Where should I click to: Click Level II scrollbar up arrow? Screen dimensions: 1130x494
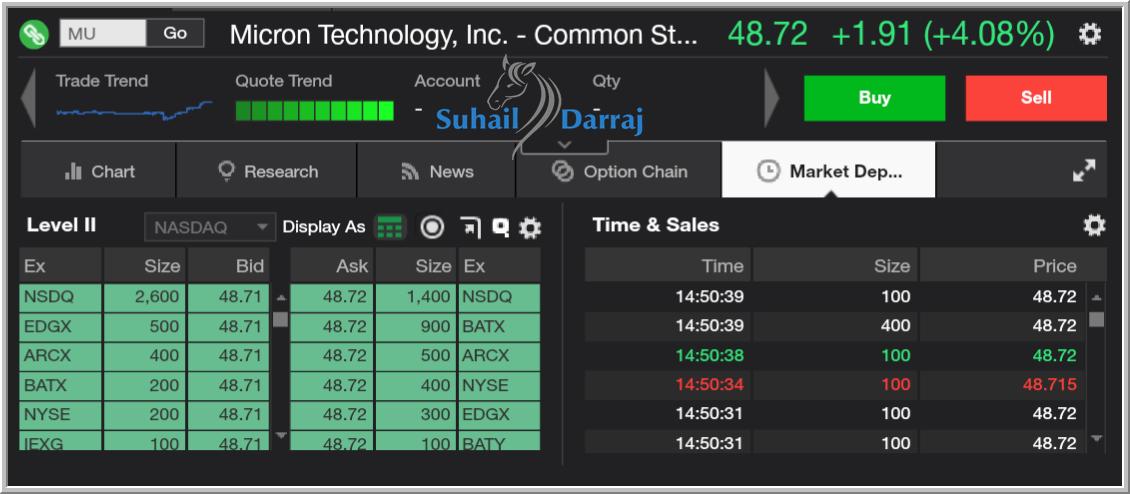280,297
